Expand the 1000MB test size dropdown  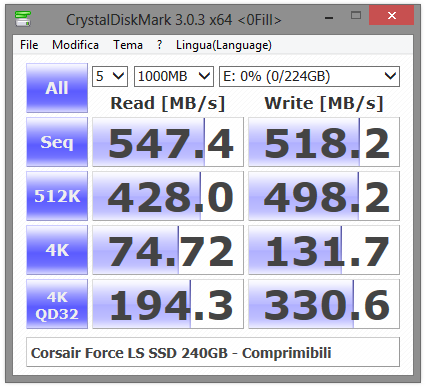pos(174,76)
